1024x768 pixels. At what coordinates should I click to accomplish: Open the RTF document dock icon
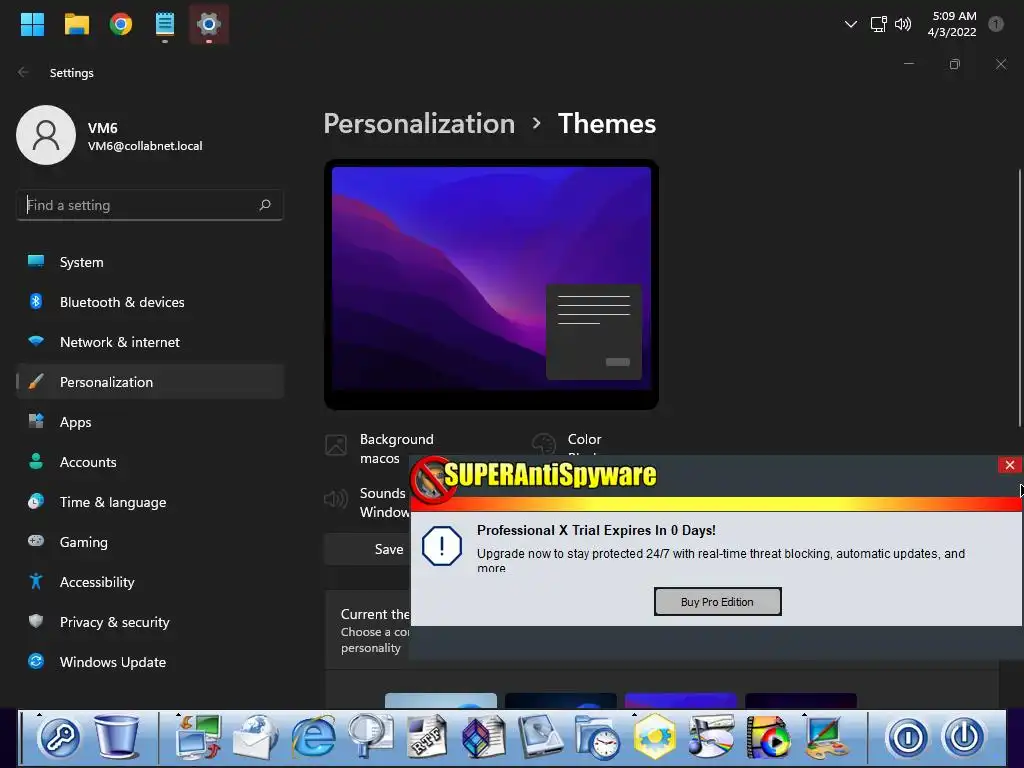point(426,737)
